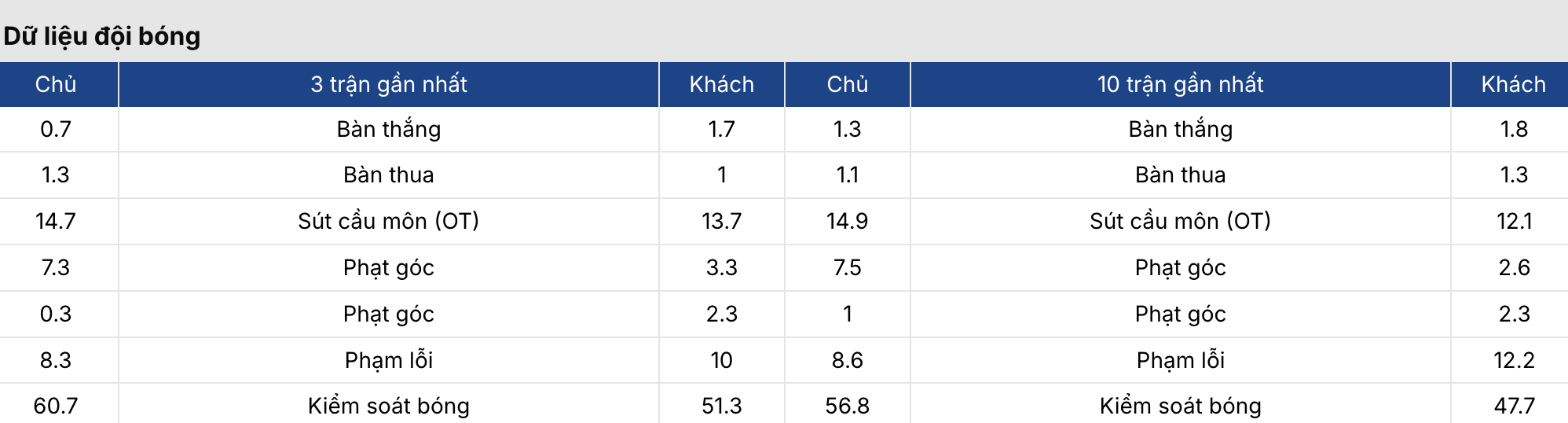Click the fouls value 8.6 cell
This screenshot has height=423, width=1568.
pyautogui.click(x=847, y=360)
